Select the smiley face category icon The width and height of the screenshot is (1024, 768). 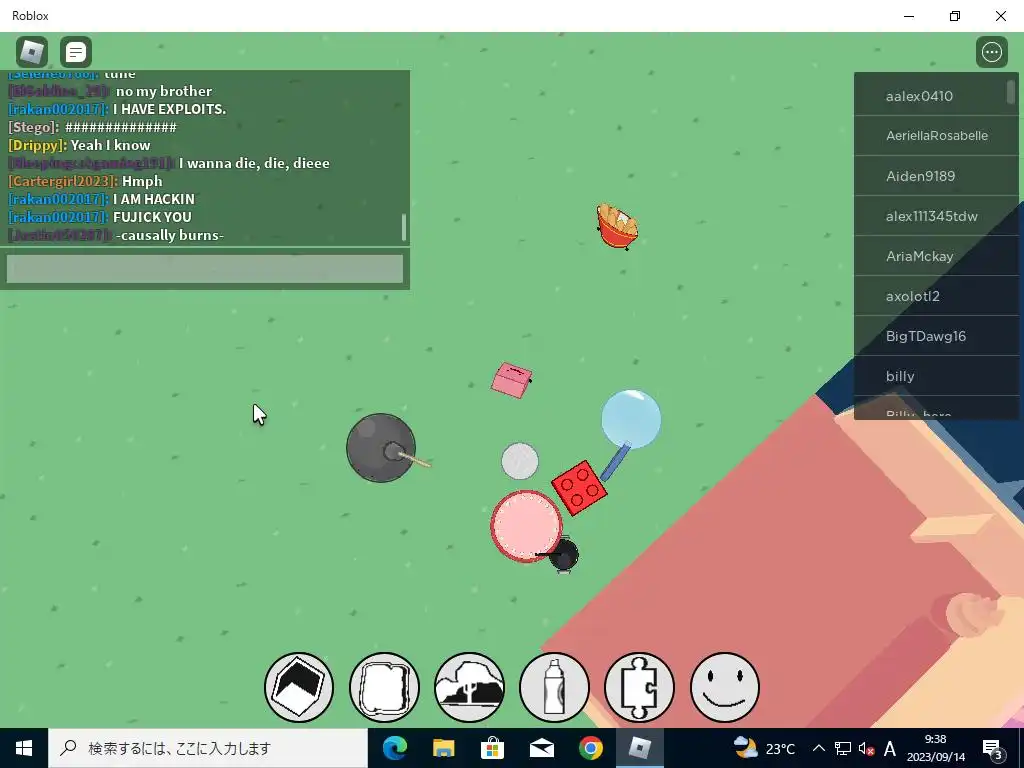[724, 688]
